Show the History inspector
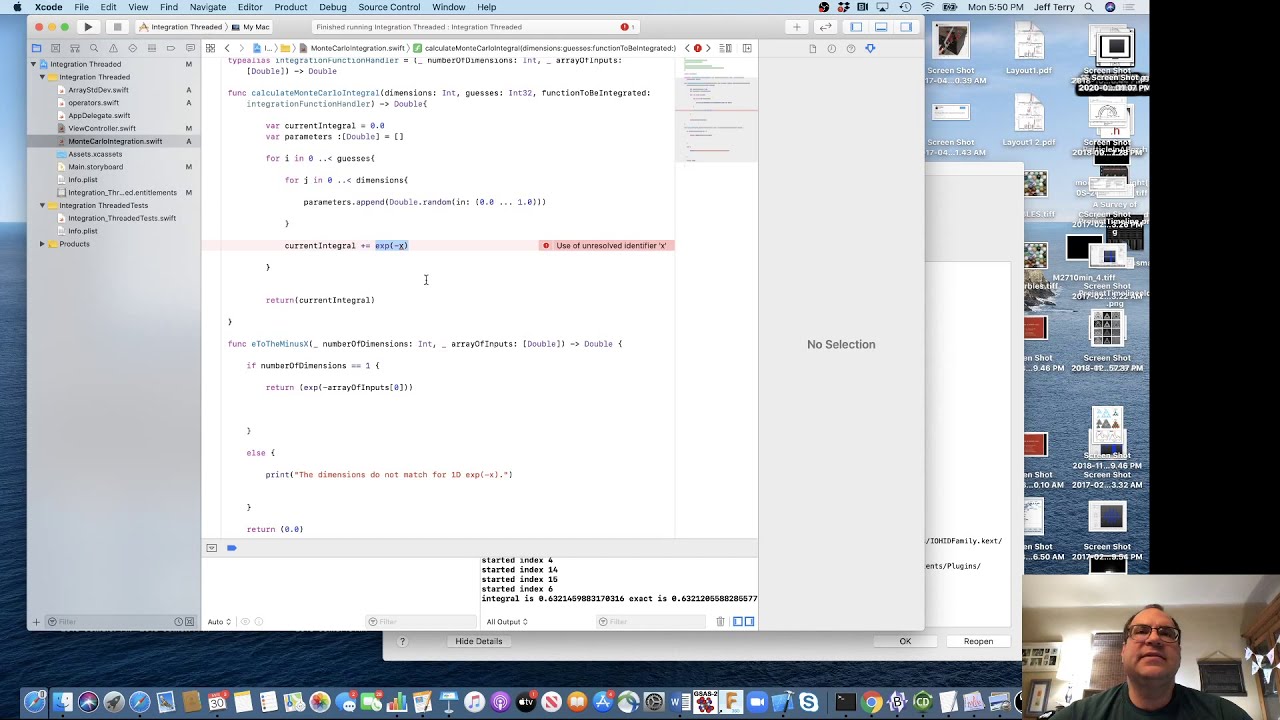This screenshot has height=720, width=1280. [x=831, y=48]
